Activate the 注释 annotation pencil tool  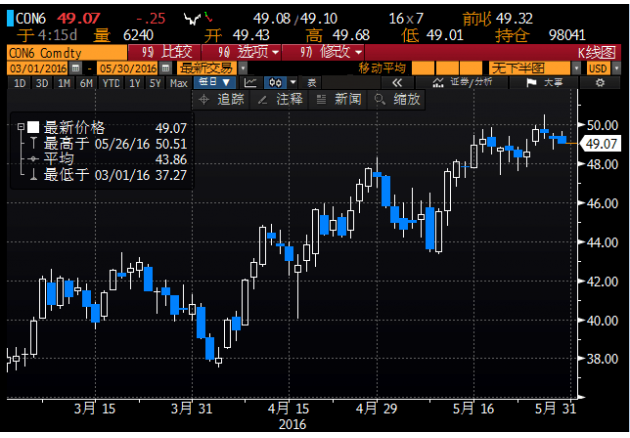[x=280, y=99]
